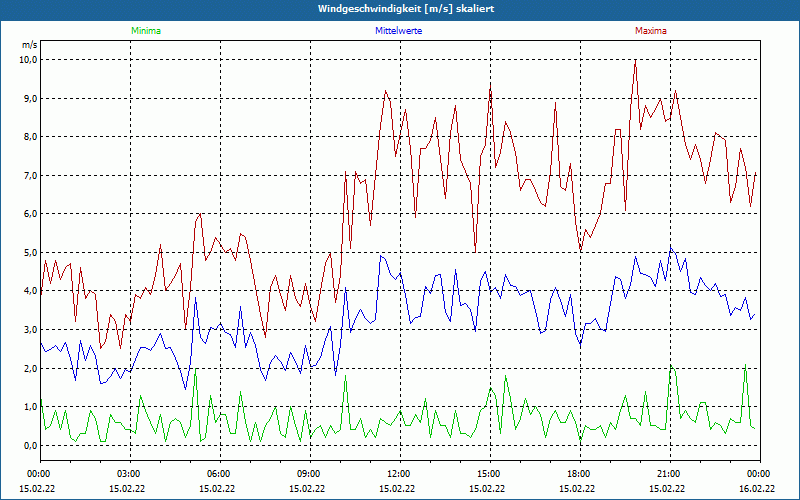800x500 pixels.
Task: Click the 1,0 y-axis value
Action: pos(31,407)
